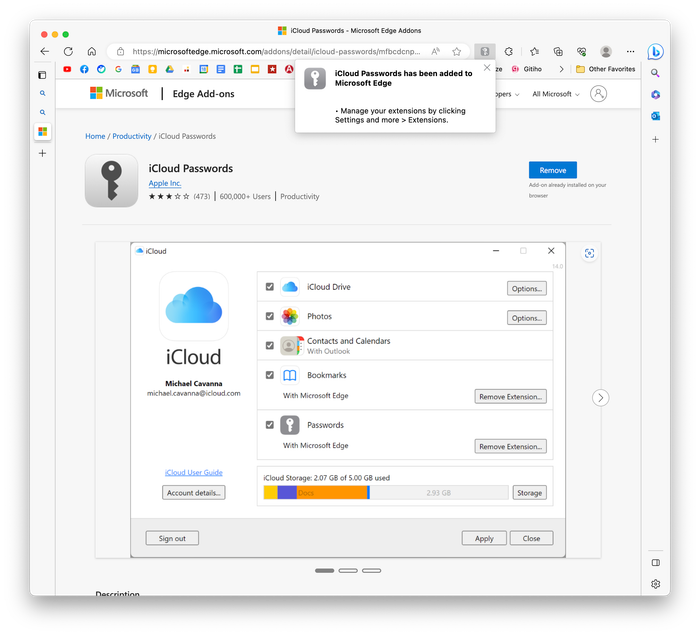700x635 pixels.
Task: Select the third carousel indicator
Action: (371, 571)
